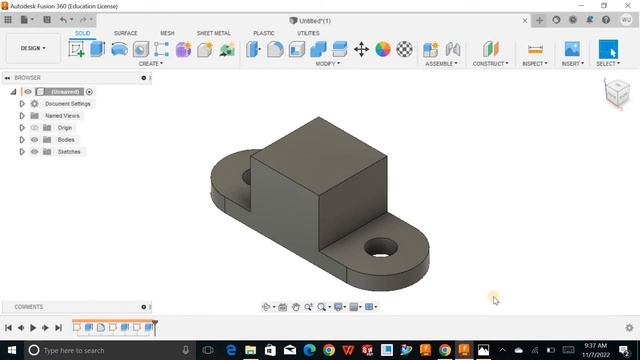The height and width of the screenshot is (360, 640).
Task: Open the Help question mark icon
Action: coord(606,20)
